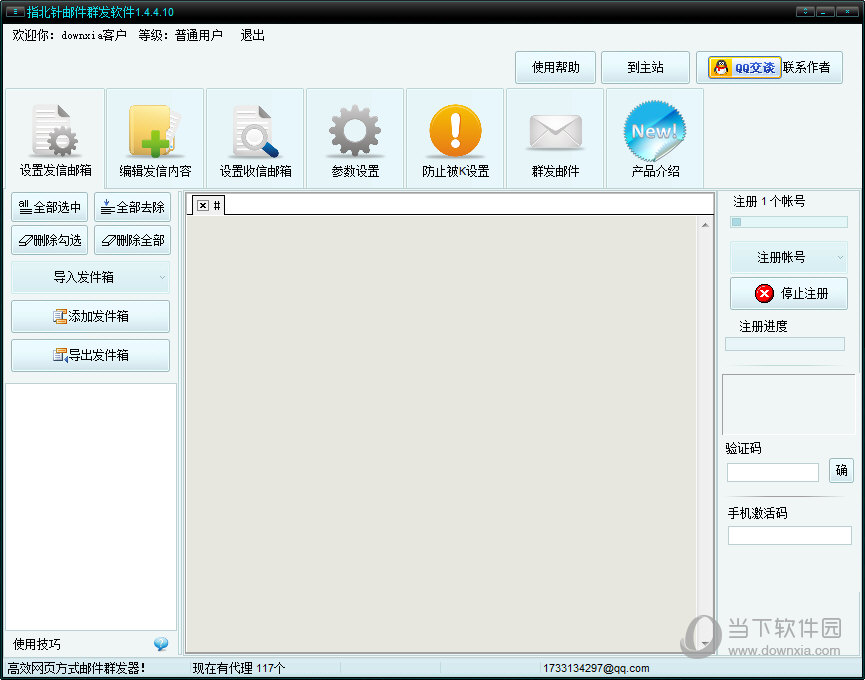Click the 添加发件箱 button
The width and height of the screenshot is (865, 680).
coord(90,316)
